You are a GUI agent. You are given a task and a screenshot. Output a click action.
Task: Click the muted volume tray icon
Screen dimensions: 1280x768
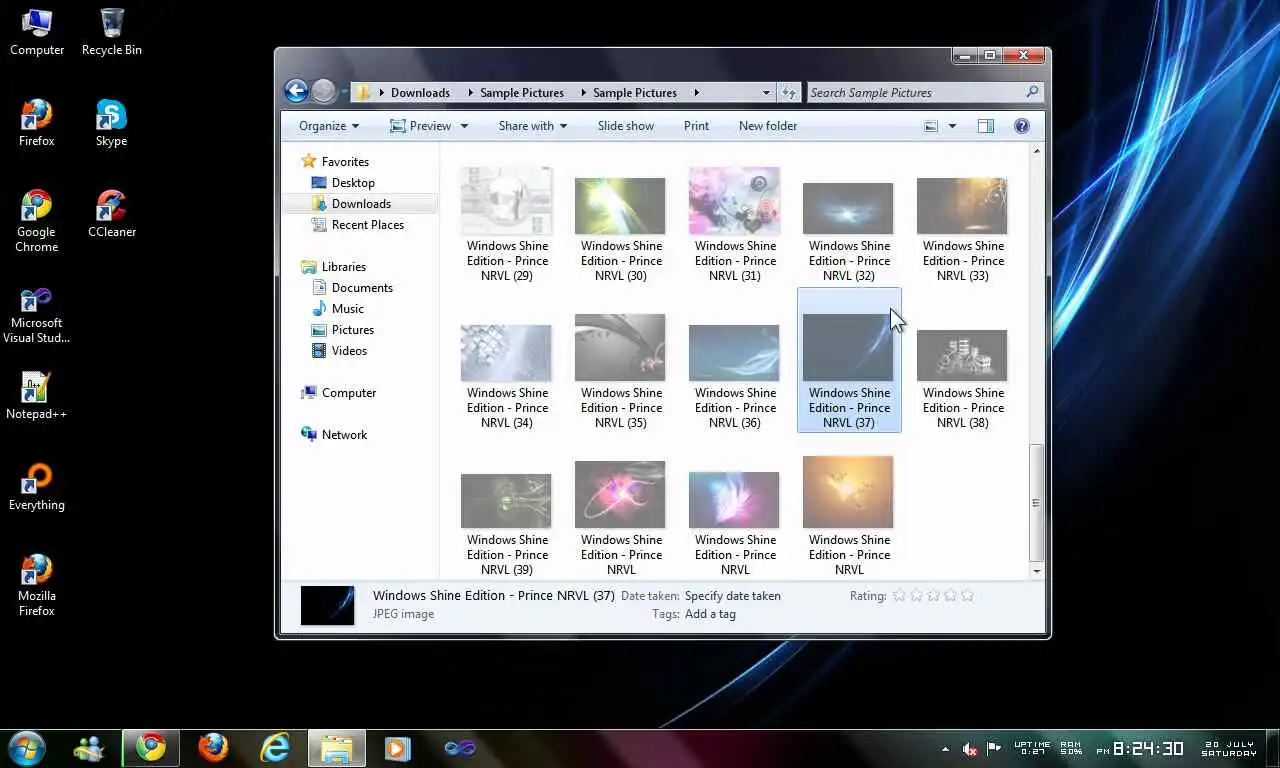coord(970,748)
